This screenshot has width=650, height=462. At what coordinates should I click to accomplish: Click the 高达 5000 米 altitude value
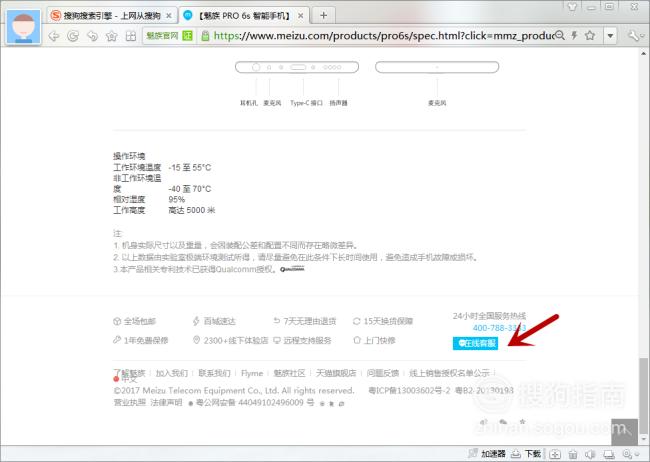pyautogui.click(x=192, y=210)
